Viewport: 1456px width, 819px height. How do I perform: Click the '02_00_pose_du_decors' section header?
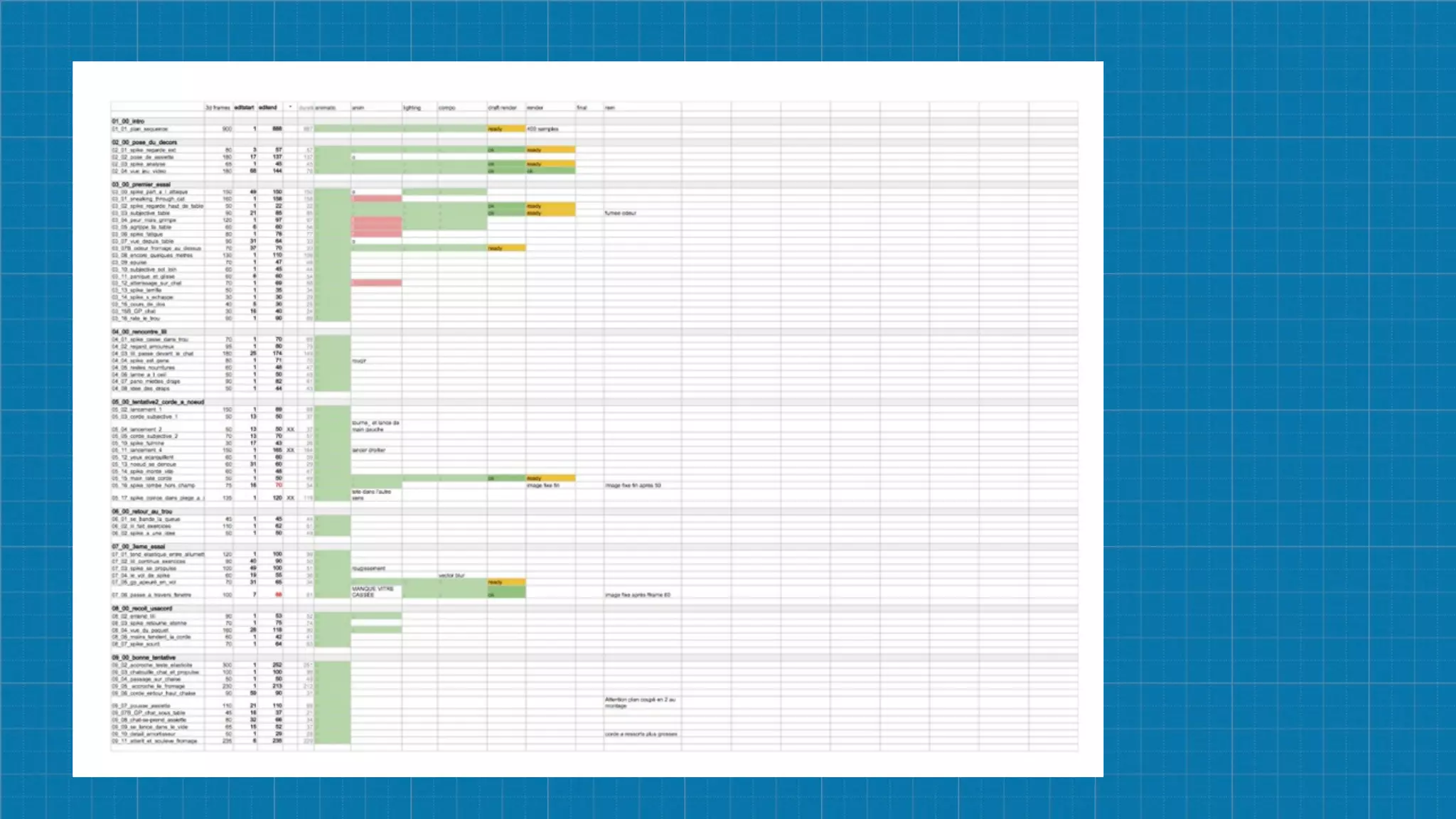pos(144,142)
